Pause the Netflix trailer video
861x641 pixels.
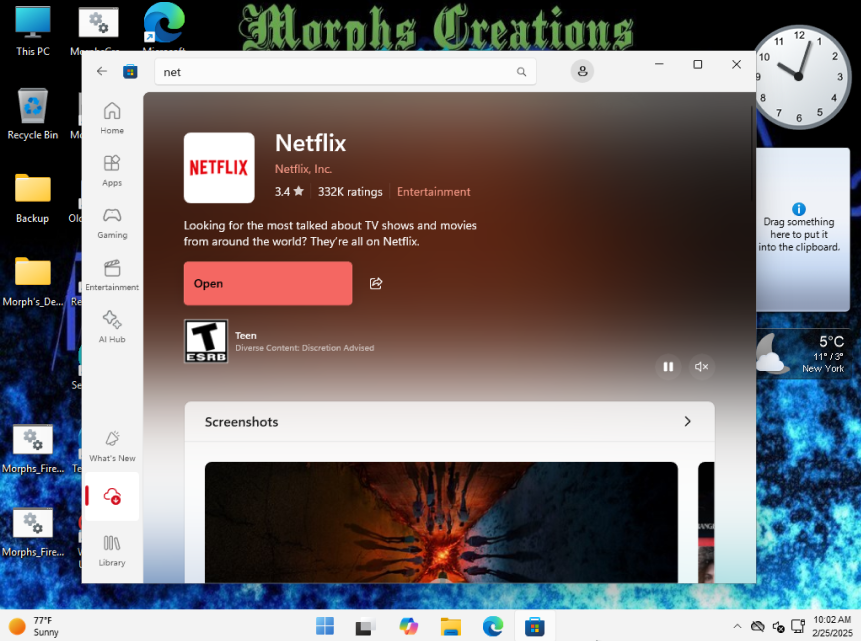(x=668, y=366)
